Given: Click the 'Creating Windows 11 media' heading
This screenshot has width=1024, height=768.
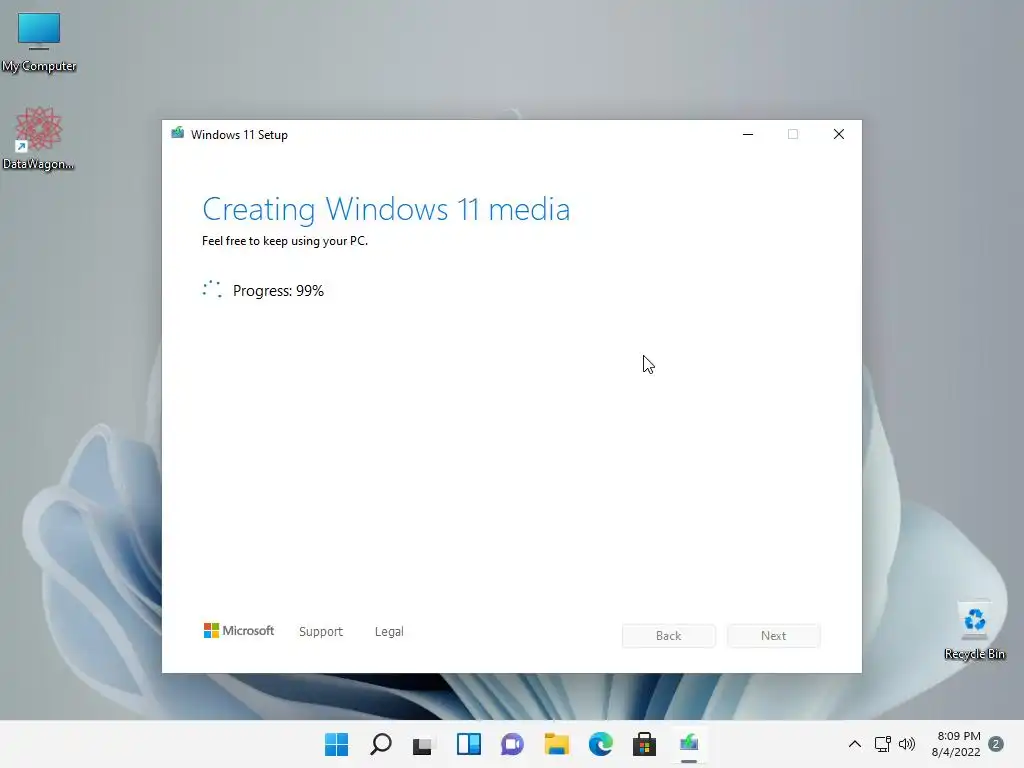Looking at the screenshot, I should point(386,210).
